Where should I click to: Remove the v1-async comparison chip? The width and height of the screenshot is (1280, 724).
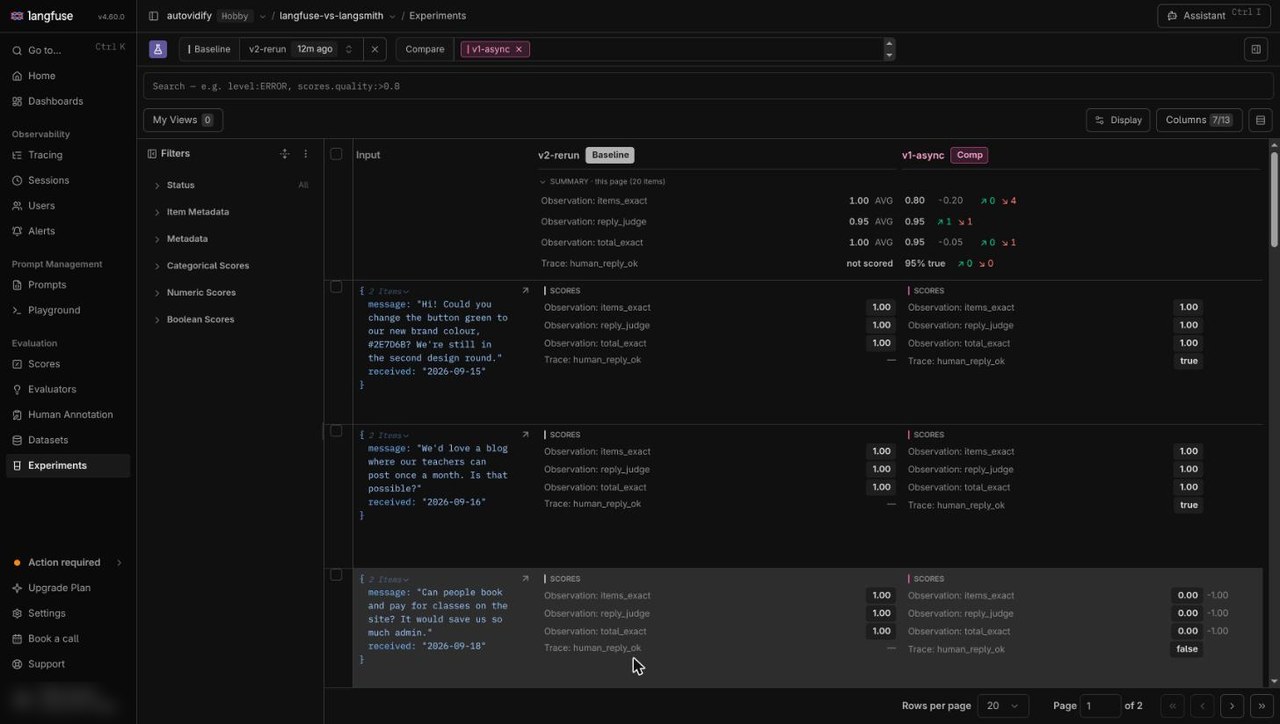click(x=519, y=49)
